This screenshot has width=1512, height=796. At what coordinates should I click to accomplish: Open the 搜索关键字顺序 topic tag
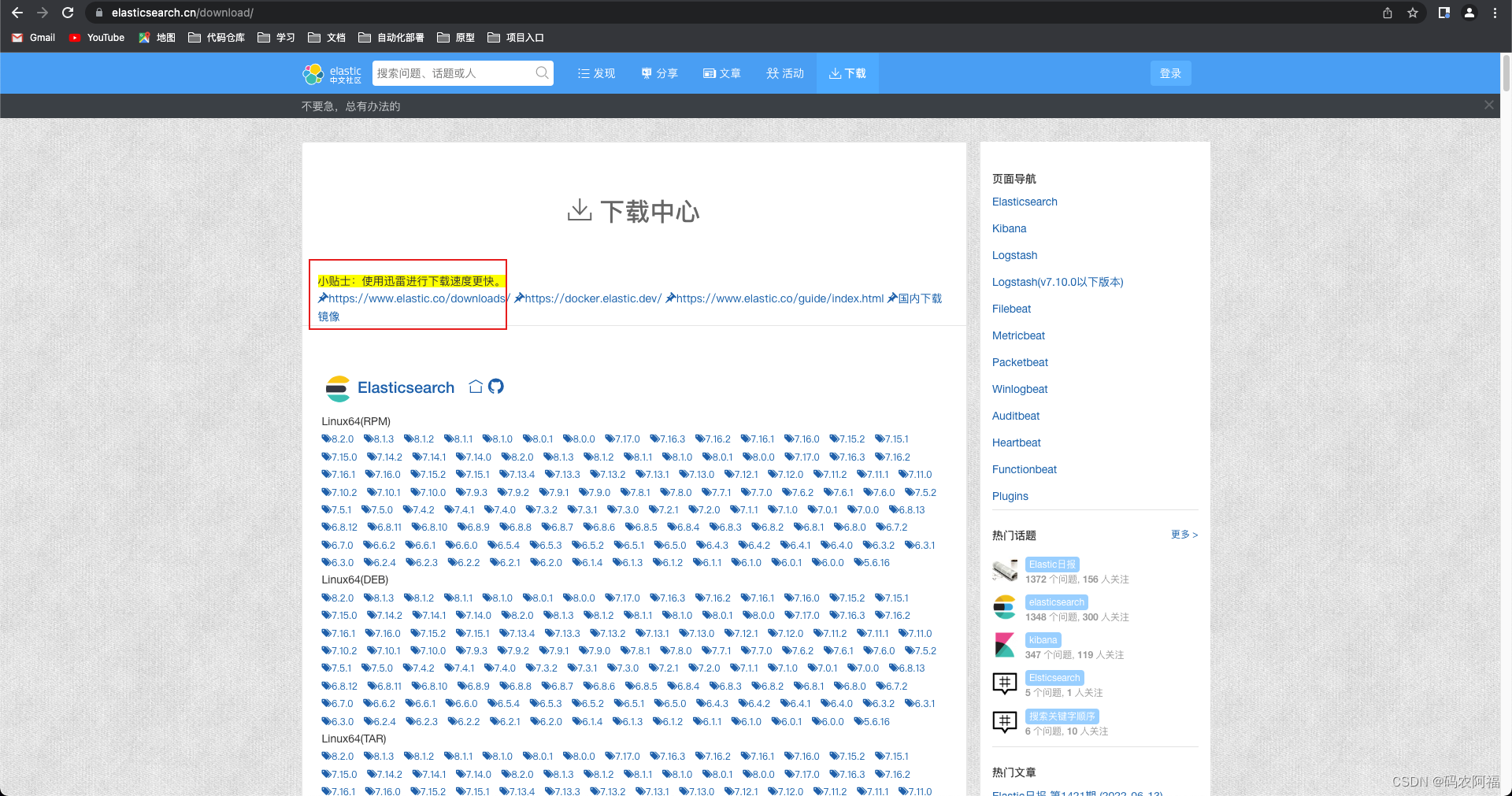[x=1062, y=716]
